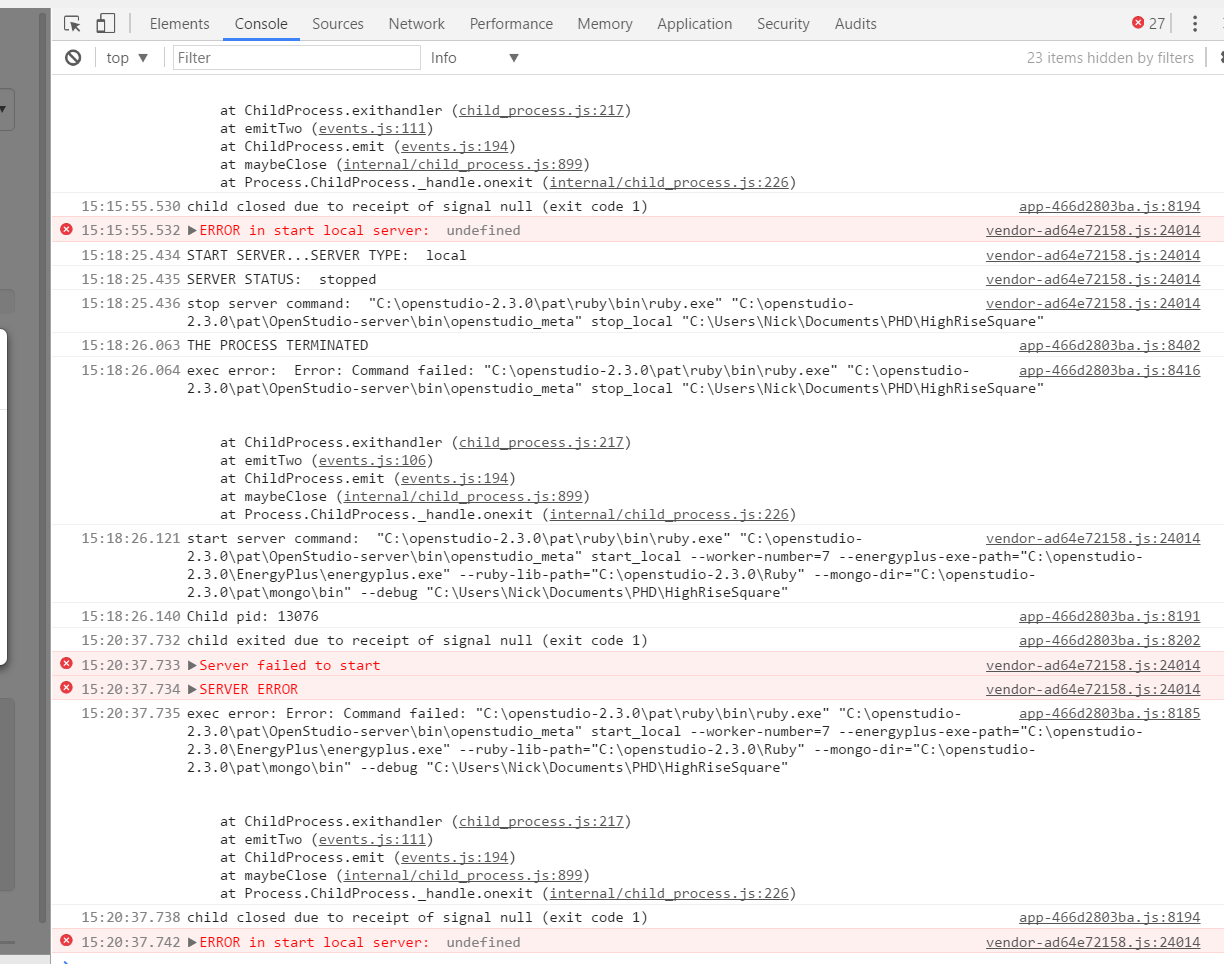Click inside the Filter input field

[296, 57]
